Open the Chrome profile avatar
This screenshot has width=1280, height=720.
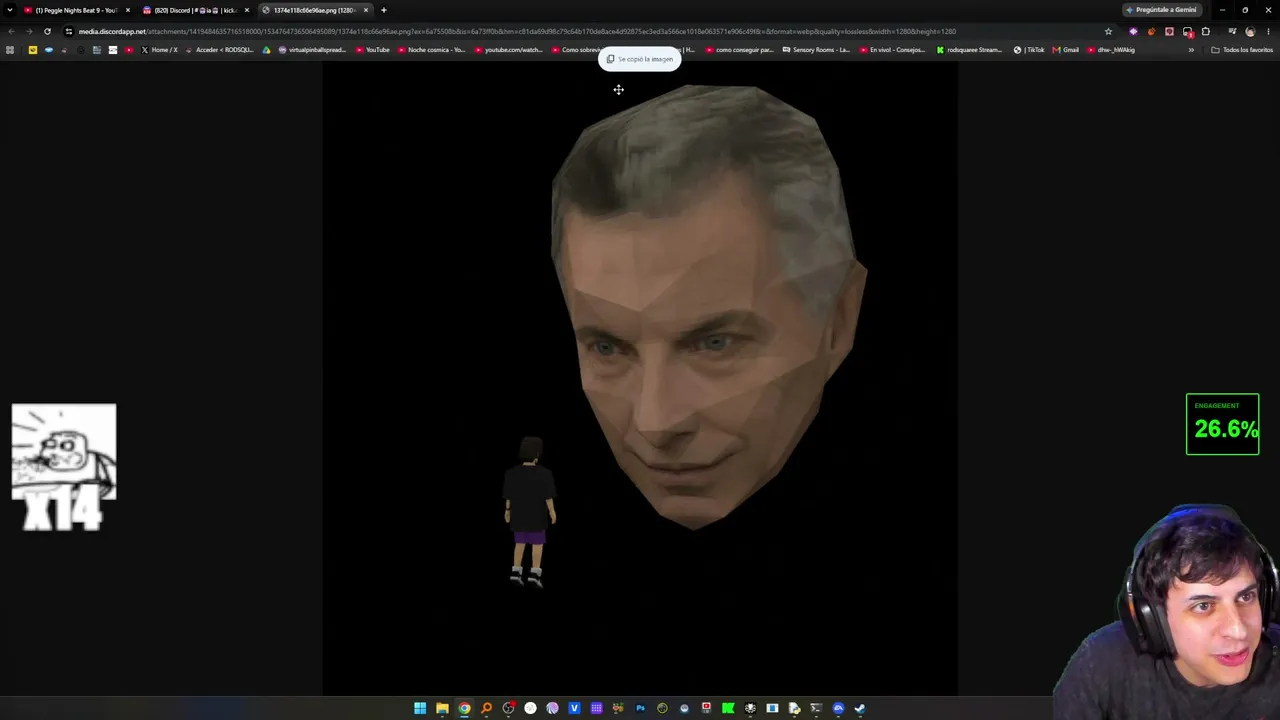(1250, 31)
